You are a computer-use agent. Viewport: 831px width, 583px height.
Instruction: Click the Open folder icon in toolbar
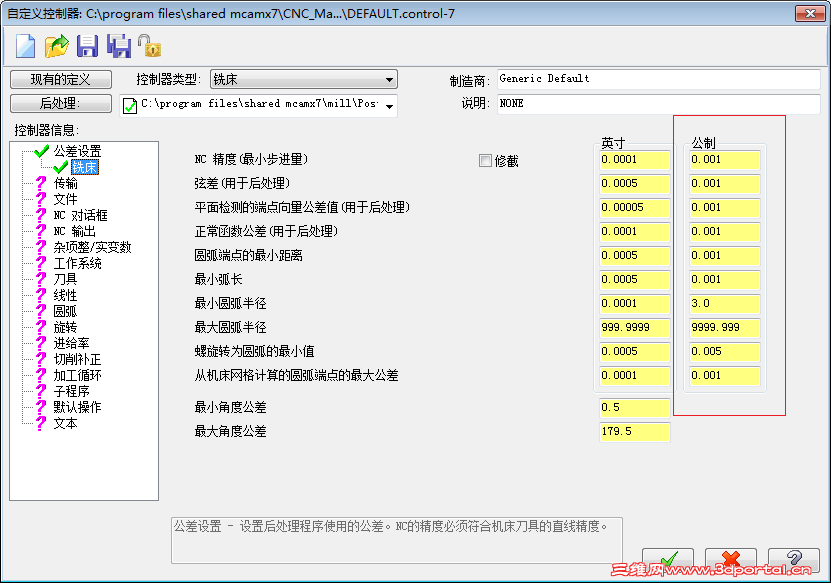pos(57,46)
